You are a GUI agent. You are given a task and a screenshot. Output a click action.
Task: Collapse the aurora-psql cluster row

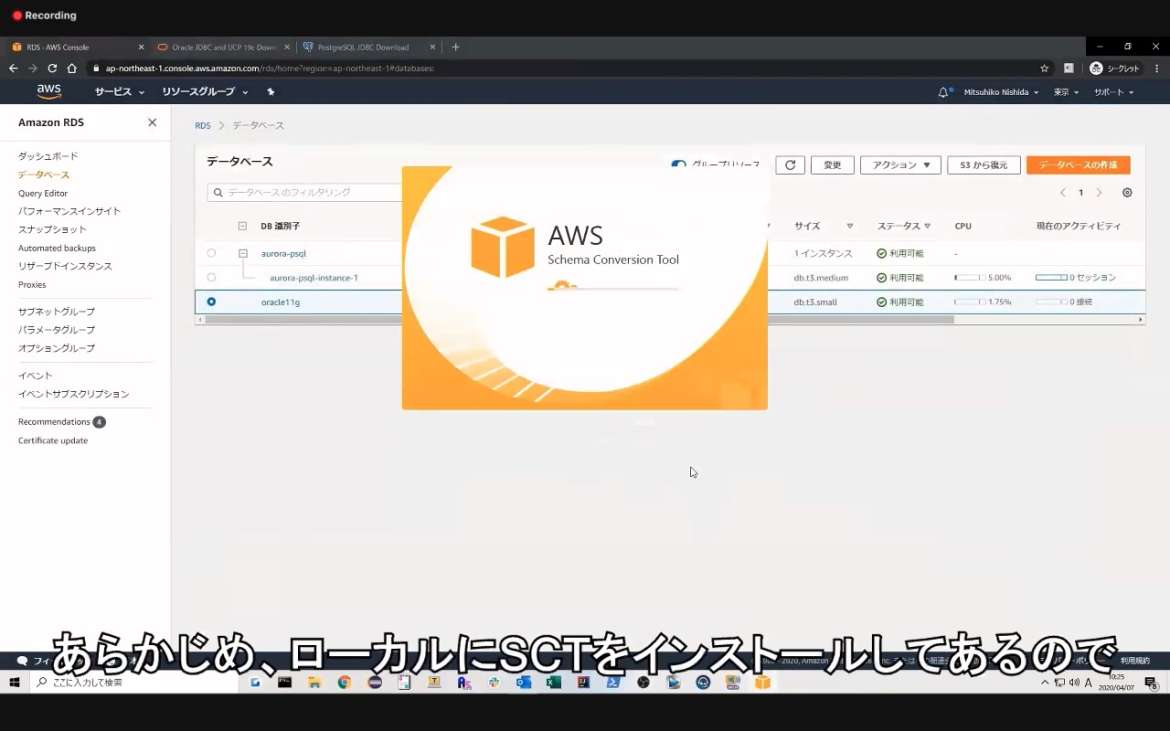click(x=243, y=254)
